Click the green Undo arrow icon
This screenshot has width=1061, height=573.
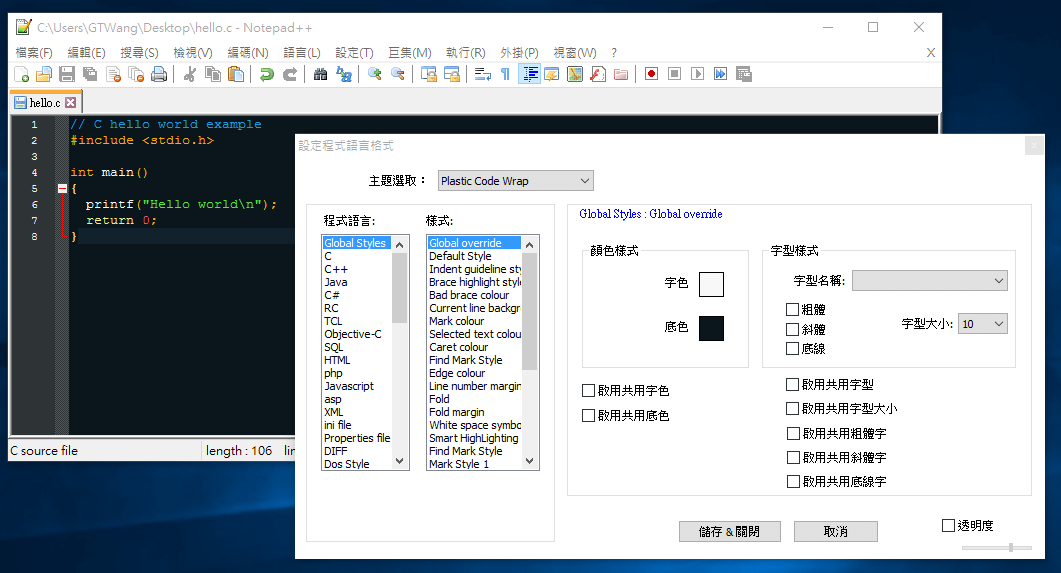coord(267,74)
